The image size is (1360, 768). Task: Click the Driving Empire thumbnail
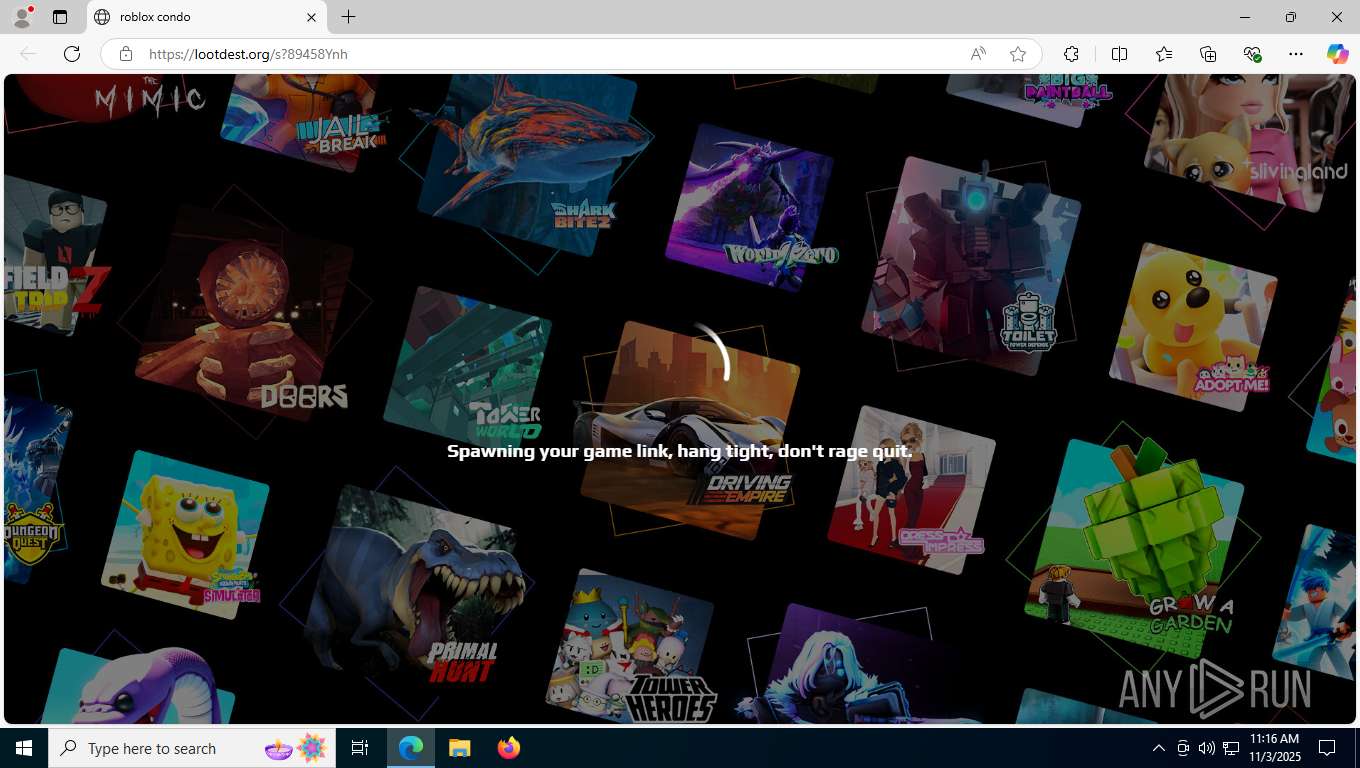point(690,430)
